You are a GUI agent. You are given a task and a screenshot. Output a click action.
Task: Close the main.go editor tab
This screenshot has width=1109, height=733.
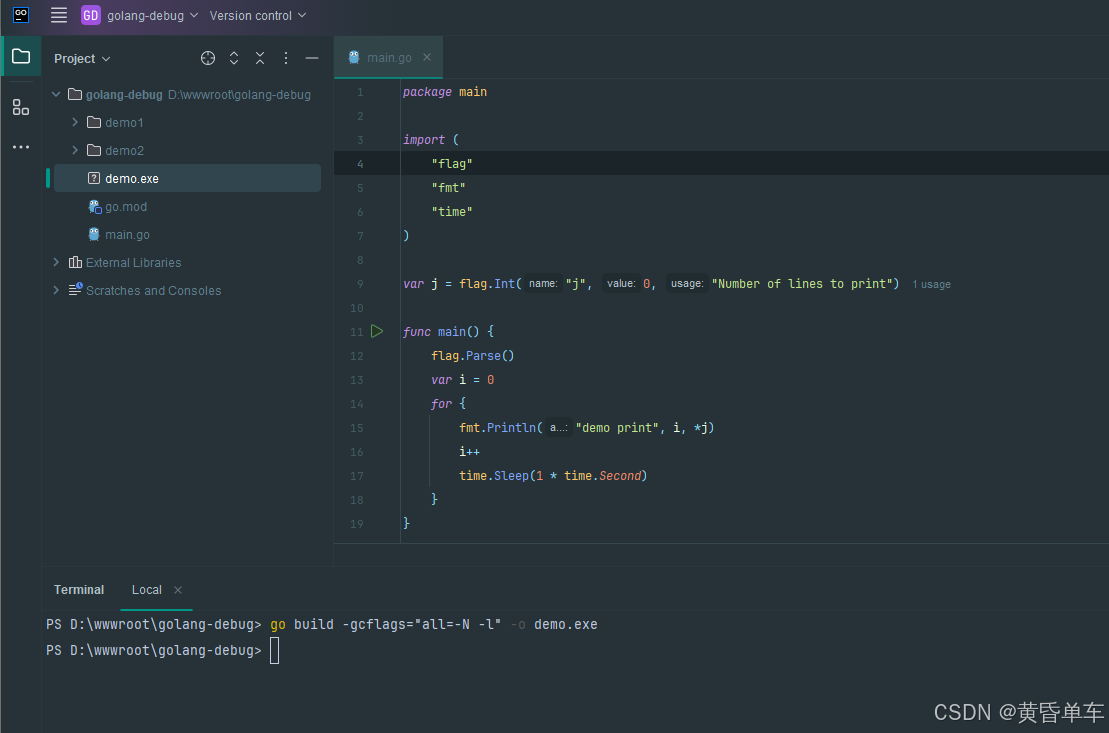point(427,58)
